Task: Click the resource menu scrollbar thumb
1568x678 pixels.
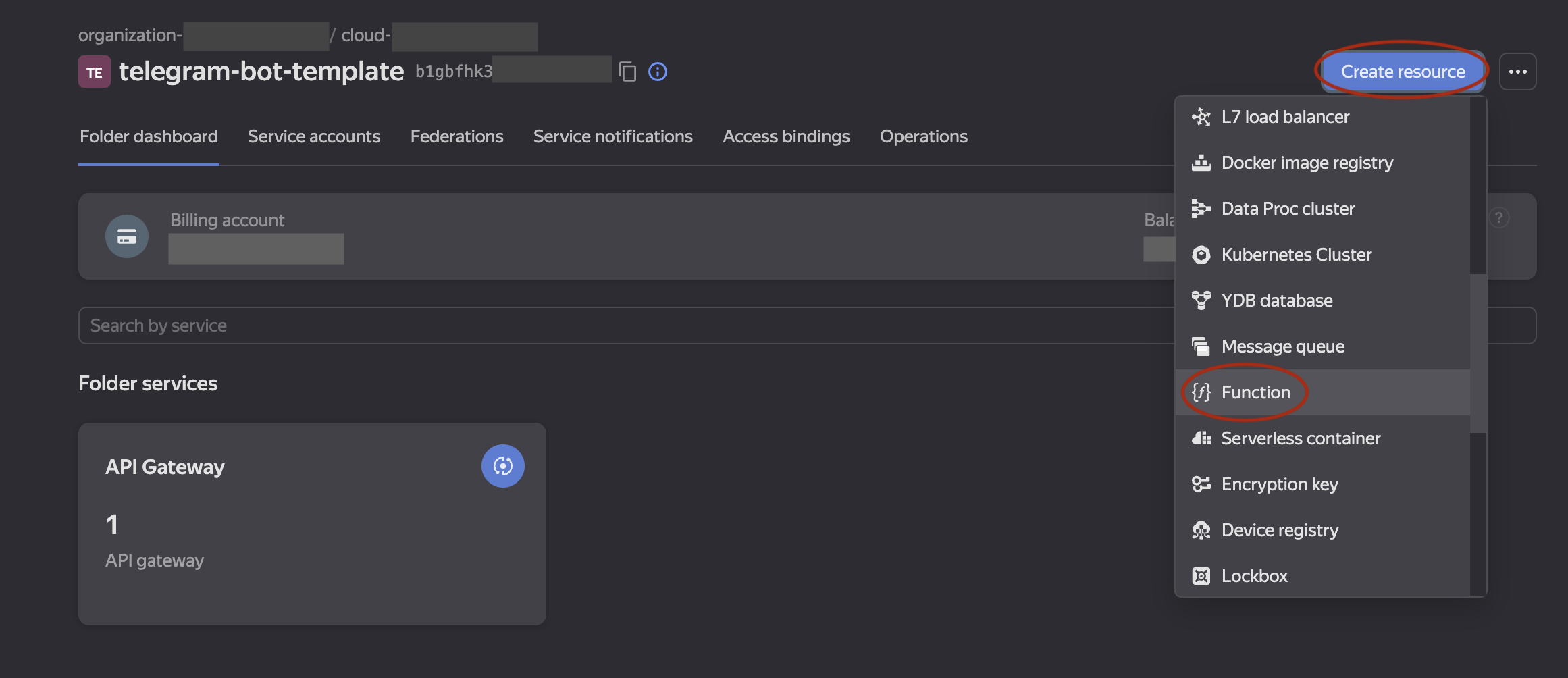Action: 1478,353
